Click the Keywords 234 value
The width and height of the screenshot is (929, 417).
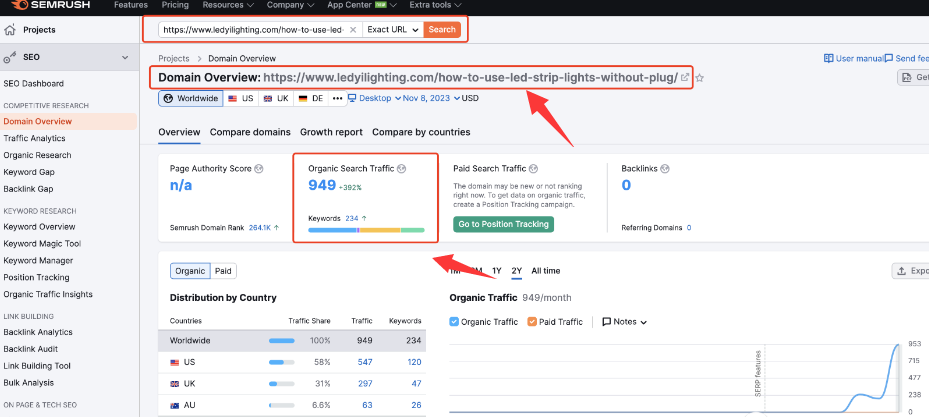pyautogui.click(x=352, y=218)
